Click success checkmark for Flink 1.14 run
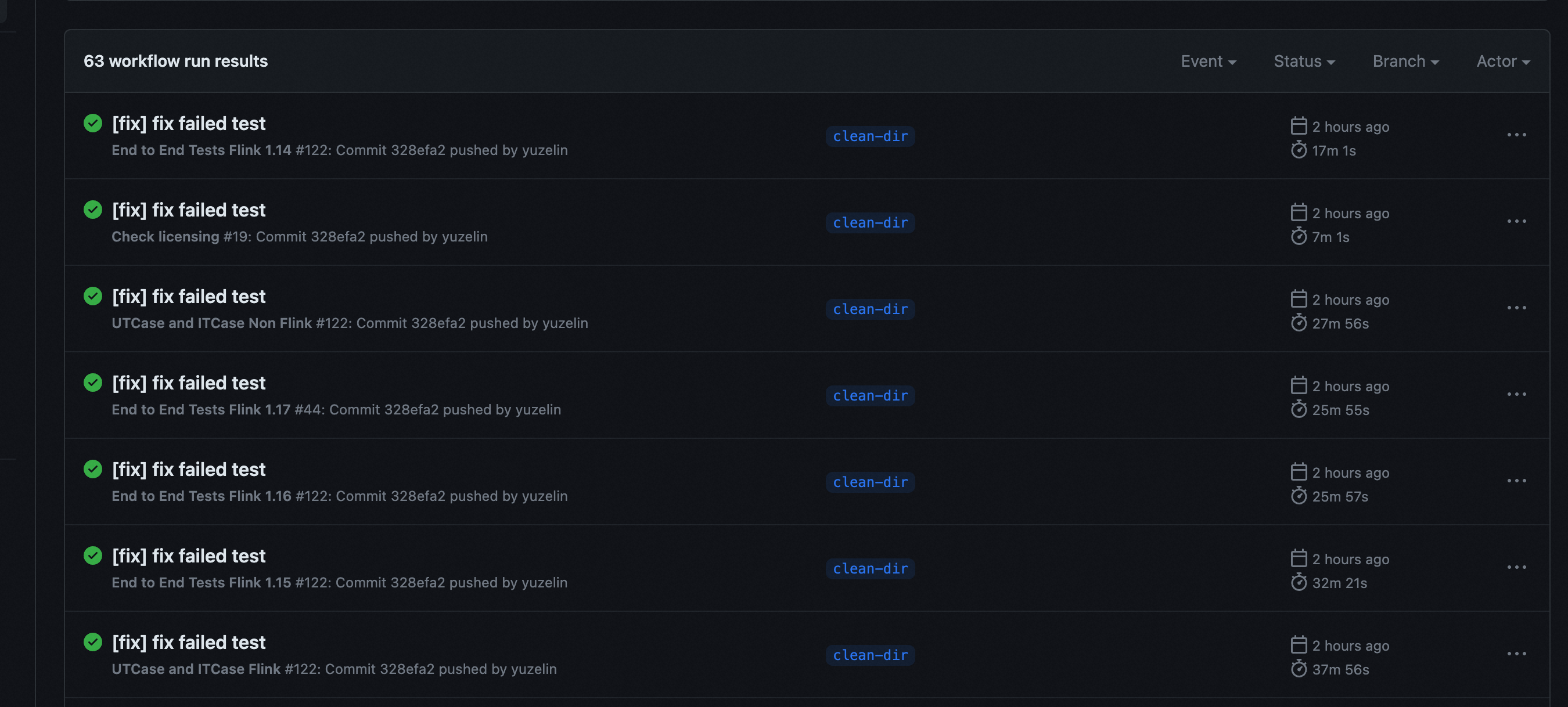1568x707 pixels. (92, 124)
